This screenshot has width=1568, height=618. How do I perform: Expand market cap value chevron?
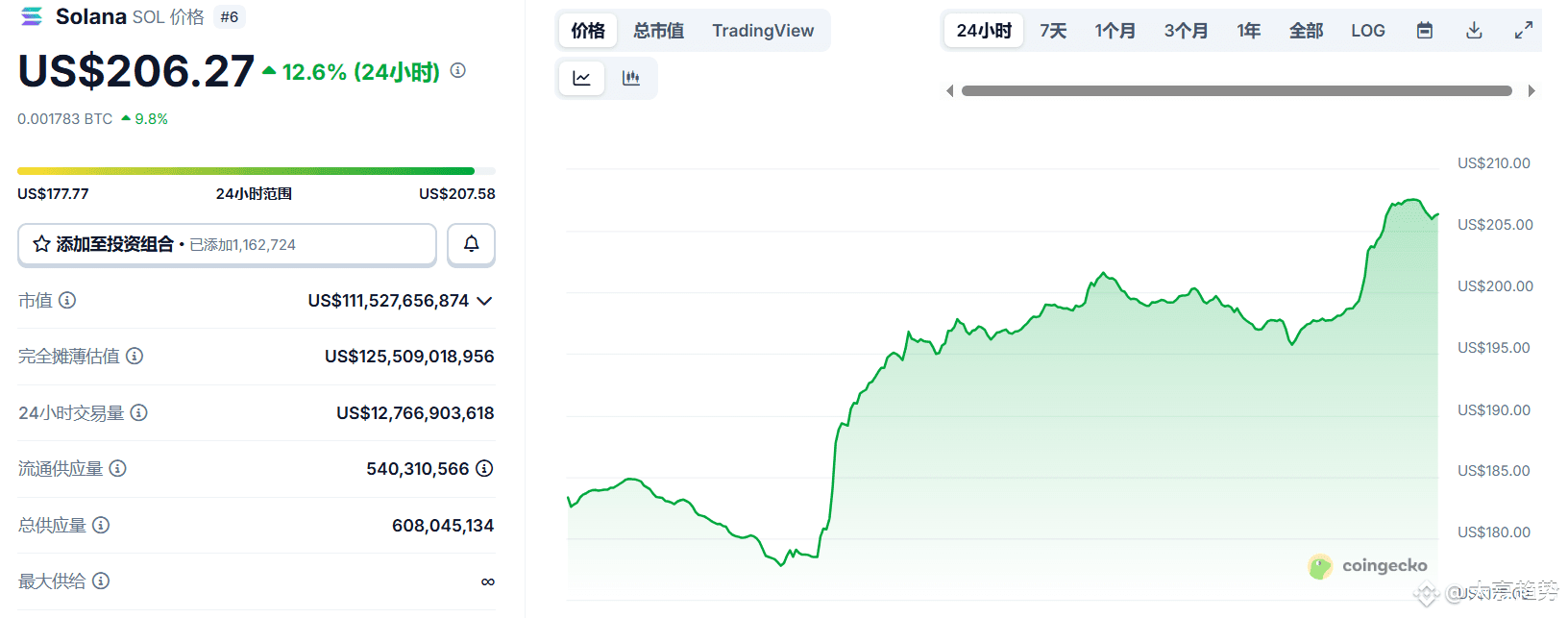point(484,301)
